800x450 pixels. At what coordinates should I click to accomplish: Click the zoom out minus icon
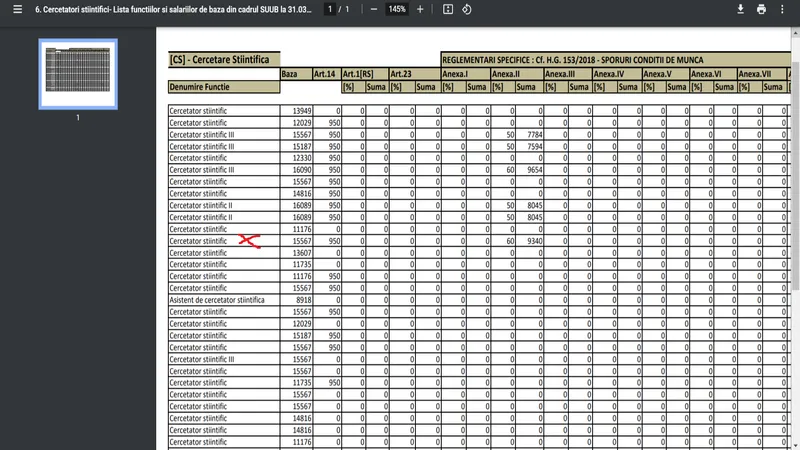(373, 9)
